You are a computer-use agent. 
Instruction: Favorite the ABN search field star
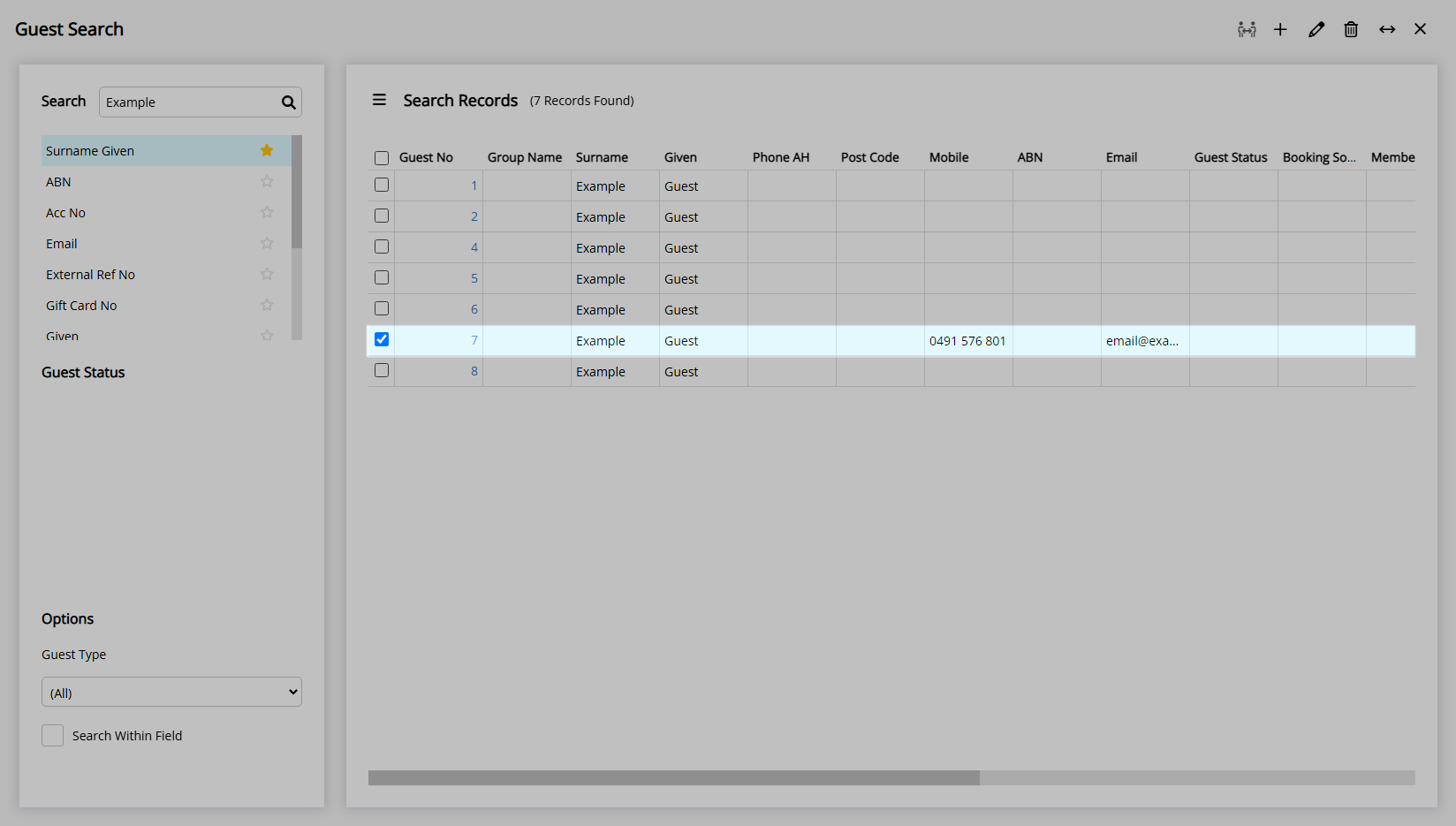click(x=267, y=181)
